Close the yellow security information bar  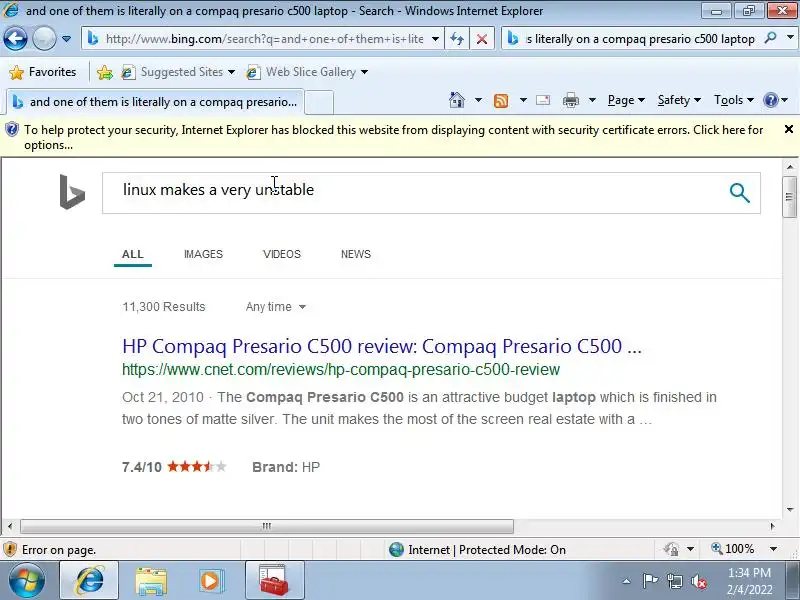(788, 130)
